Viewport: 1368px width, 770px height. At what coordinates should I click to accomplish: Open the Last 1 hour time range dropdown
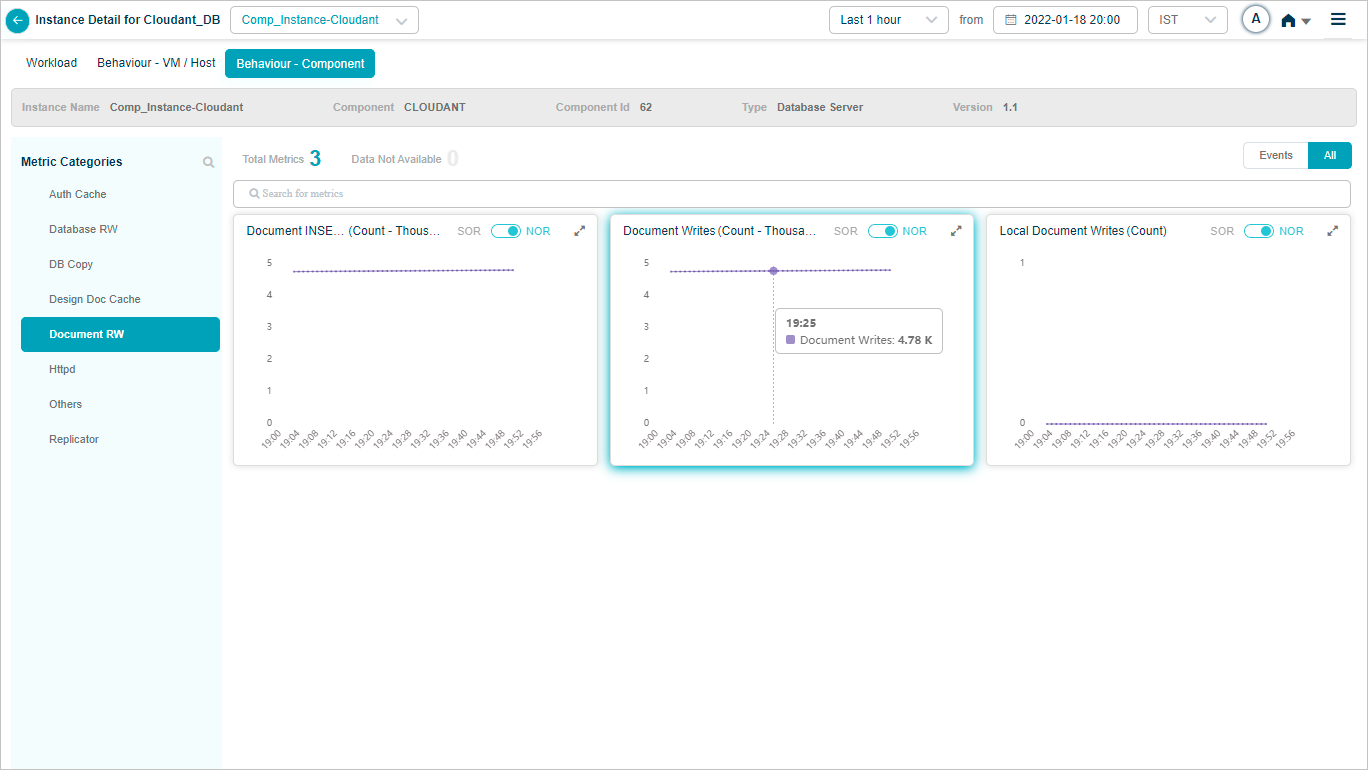888,20
